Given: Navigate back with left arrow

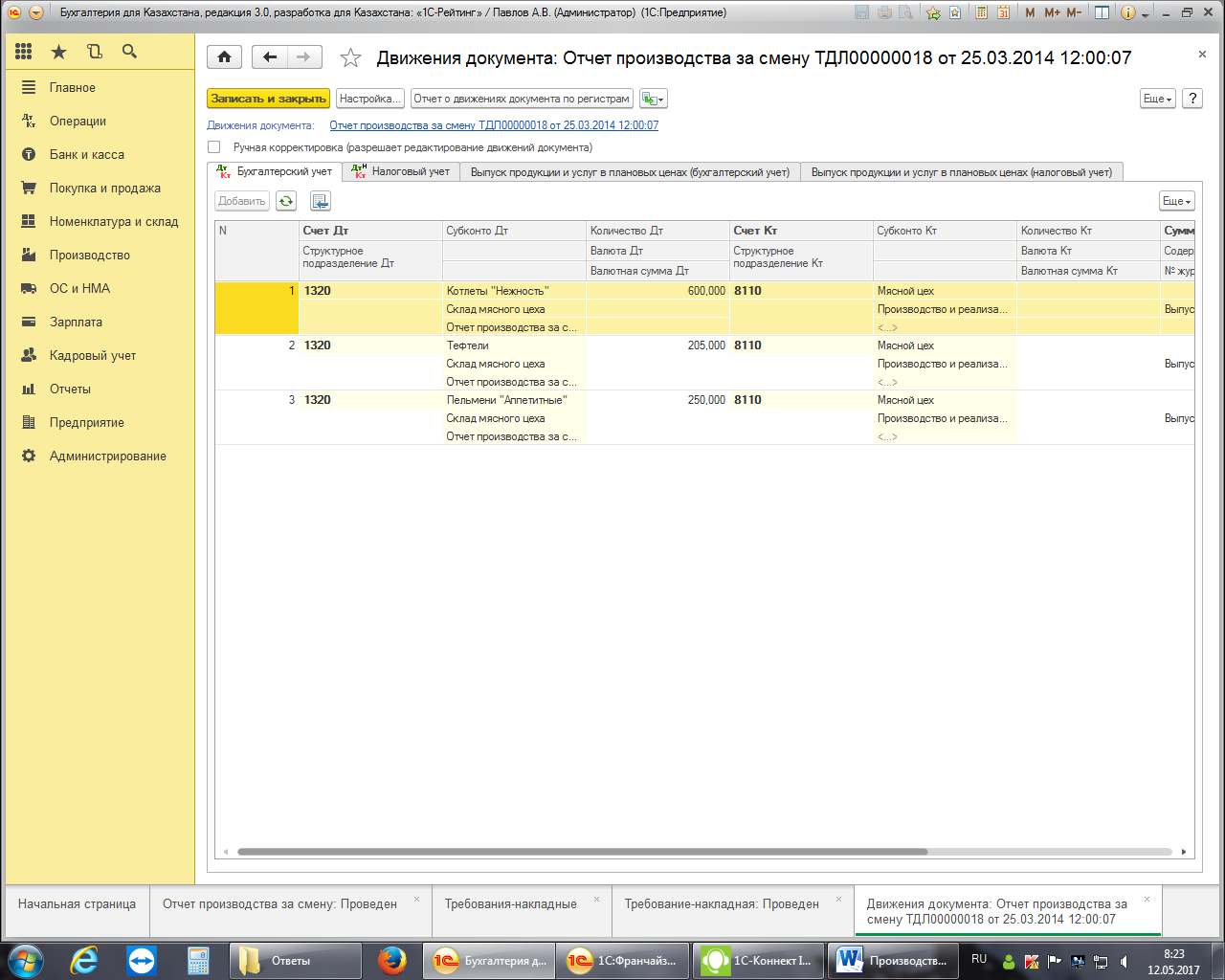Looking at the screenshot, I should click(x=270, y=57).
